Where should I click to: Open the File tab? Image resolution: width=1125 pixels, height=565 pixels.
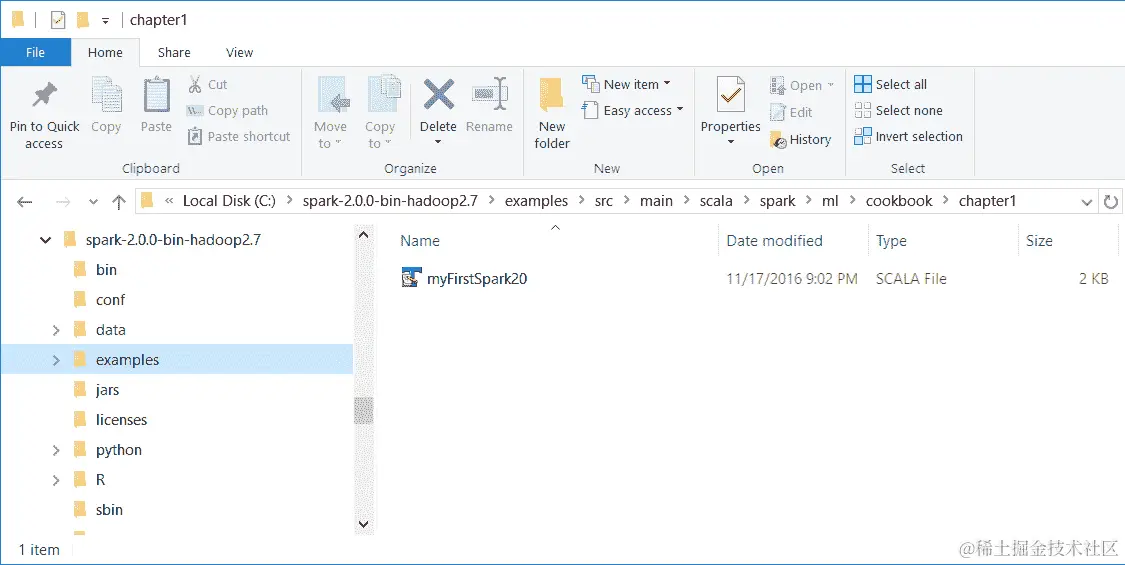pos(35,52)
